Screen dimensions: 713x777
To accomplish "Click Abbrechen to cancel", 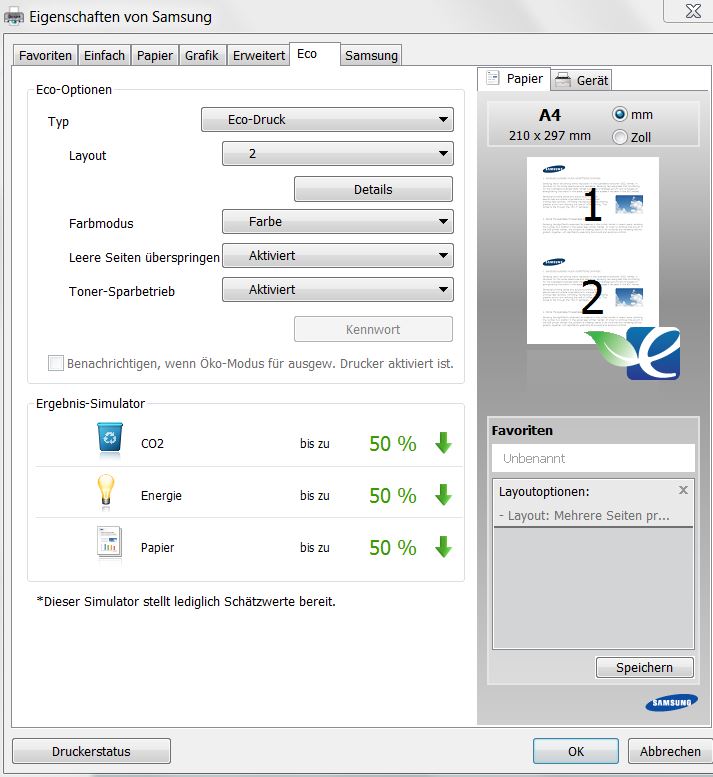I will point(670,751).
